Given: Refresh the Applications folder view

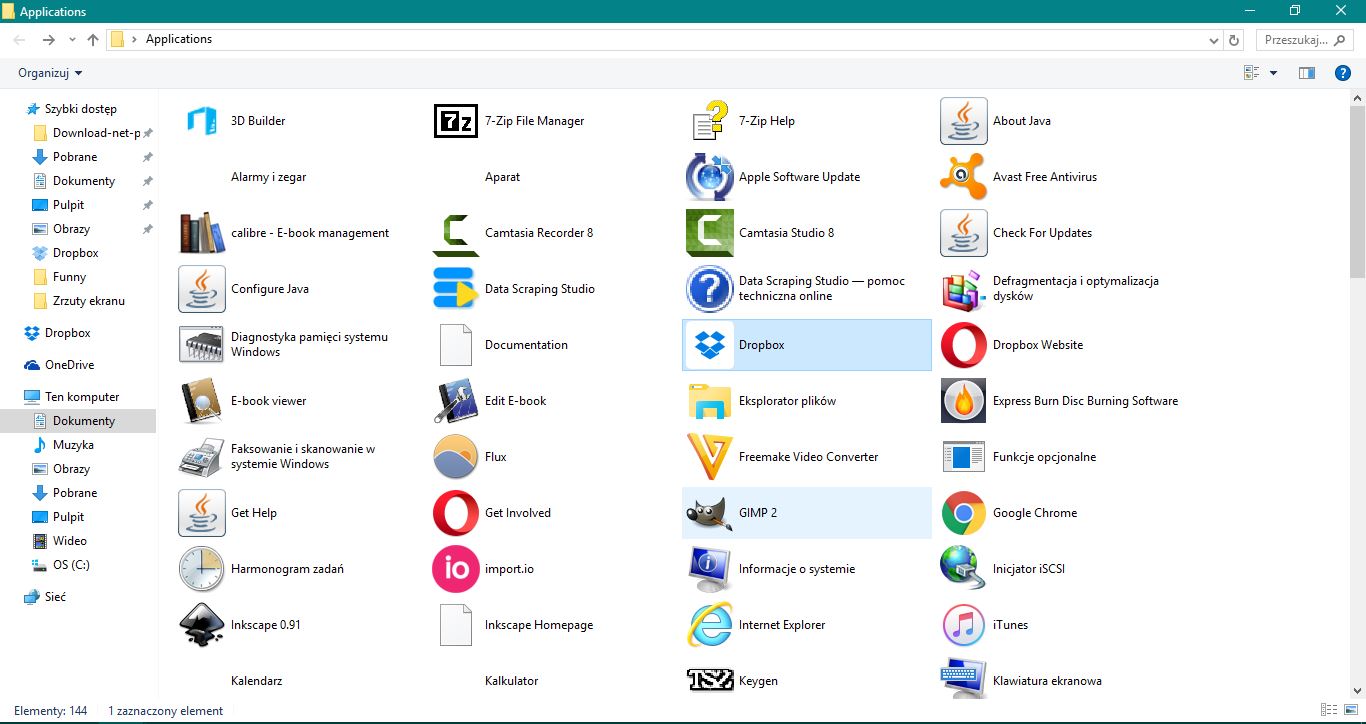Looking at the screenshot, I should pos(1234,40).
